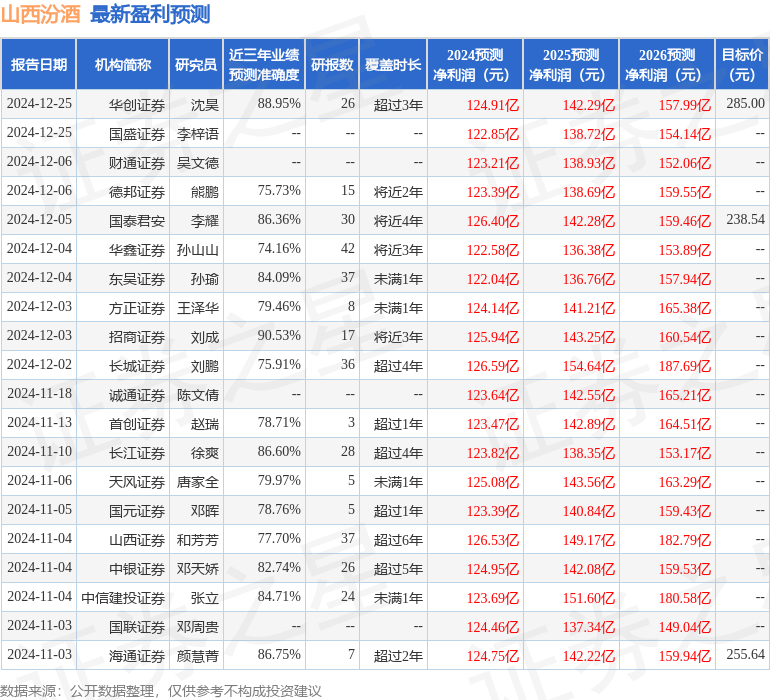The image size is (770, 700).
Task: Click the 数据来源 disclaimer footer text
Action: (161, 691)
